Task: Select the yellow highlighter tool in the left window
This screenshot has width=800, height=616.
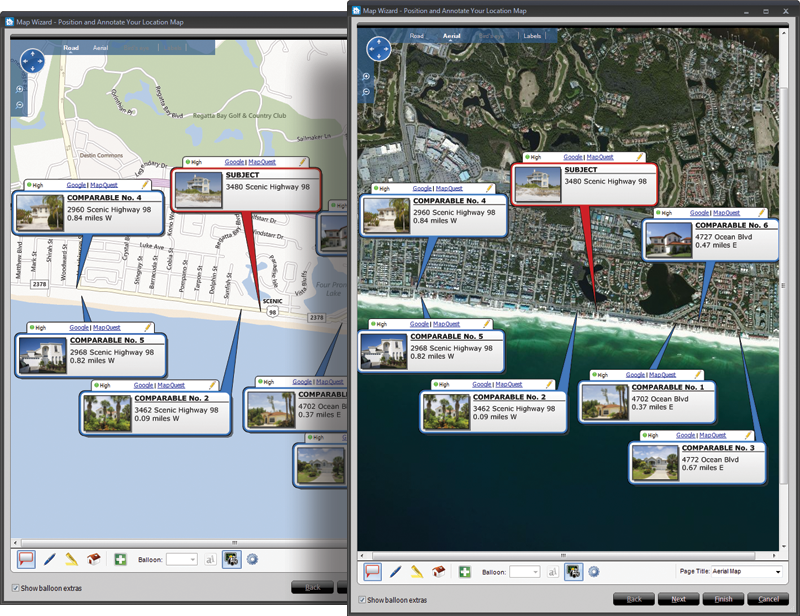Action: click(x=71, y=559)
